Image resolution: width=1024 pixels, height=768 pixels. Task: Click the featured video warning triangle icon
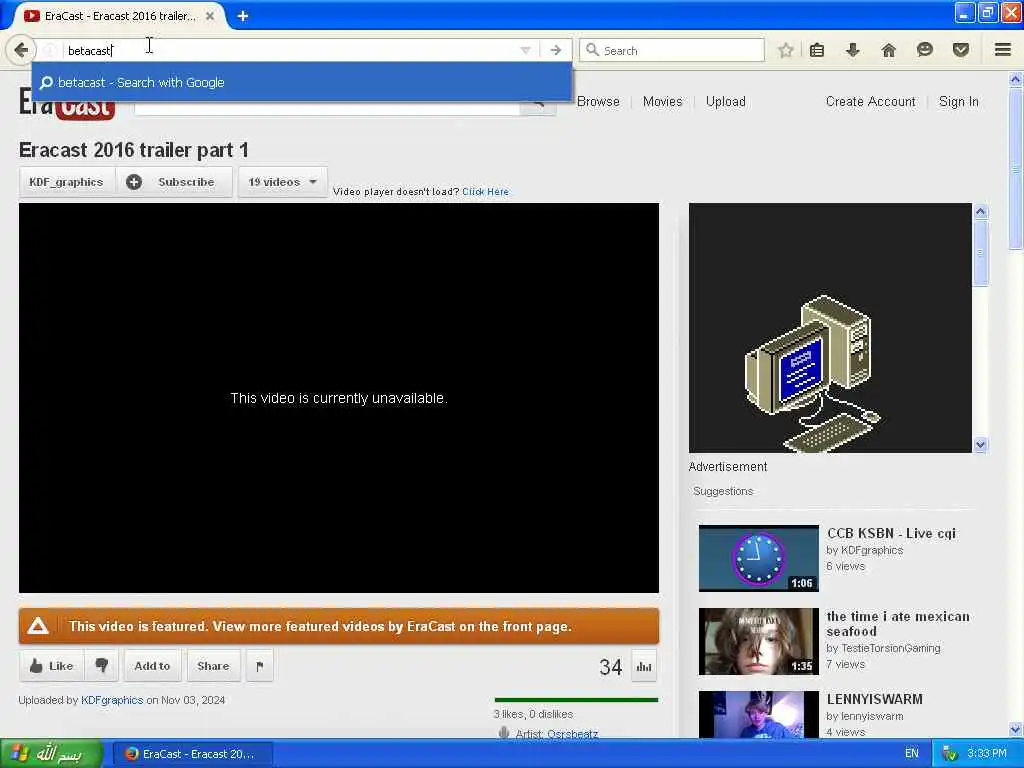point(38,626)
